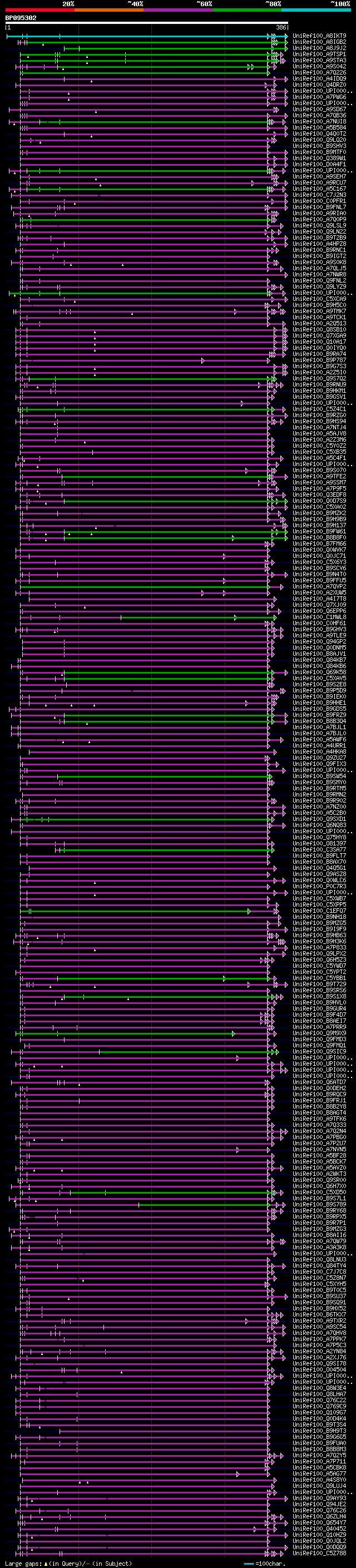Click the purple ~60% identity legend bar
Screen dimensions: 356x1568
pos(179,10)
